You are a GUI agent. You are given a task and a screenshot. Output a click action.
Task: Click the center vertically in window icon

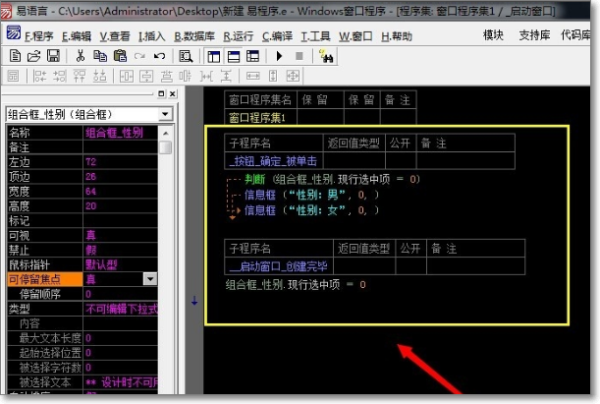point(146,76)
